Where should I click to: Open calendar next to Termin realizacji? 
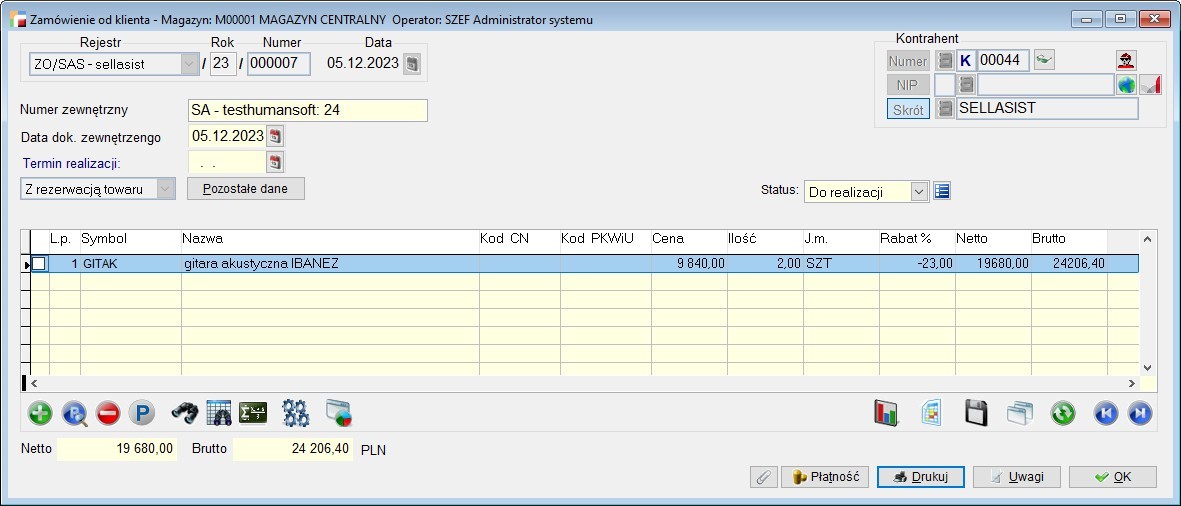[x=275, y=162]
